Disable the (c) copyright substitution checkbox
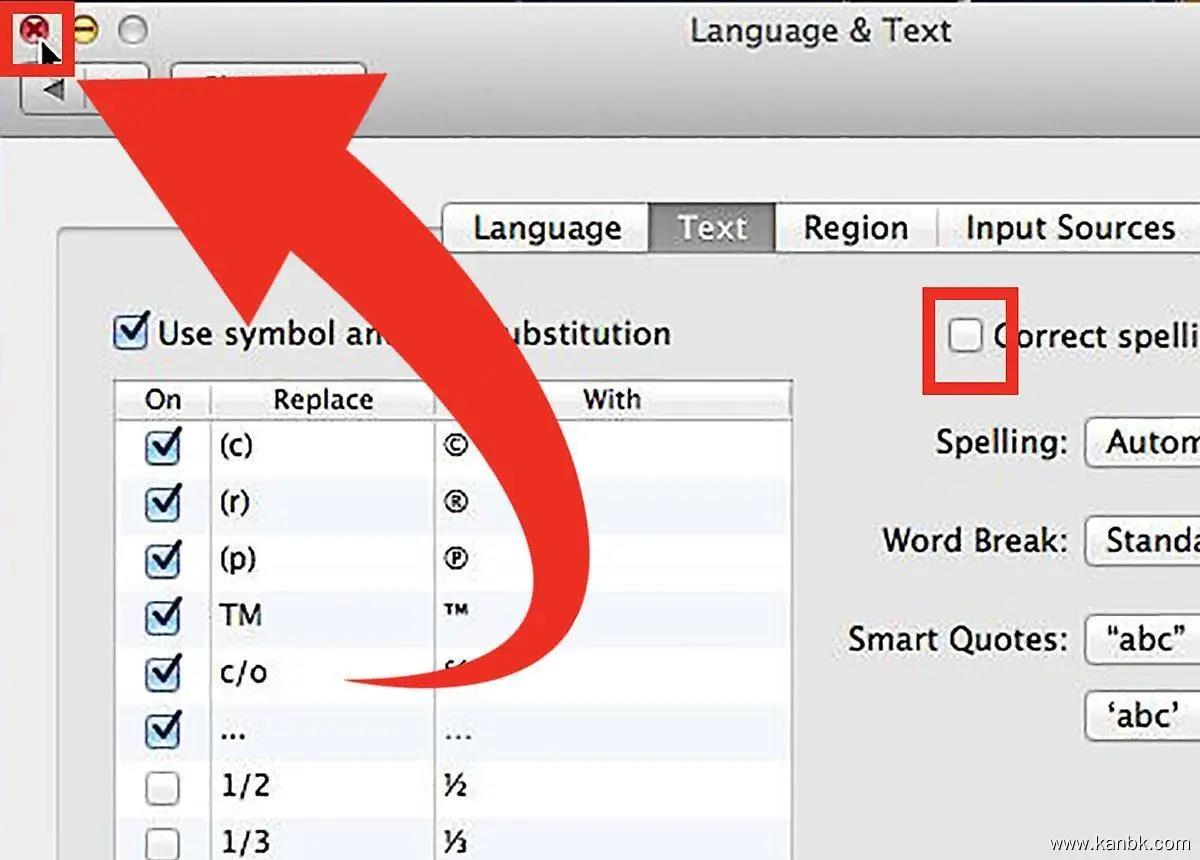 (162, 446)
